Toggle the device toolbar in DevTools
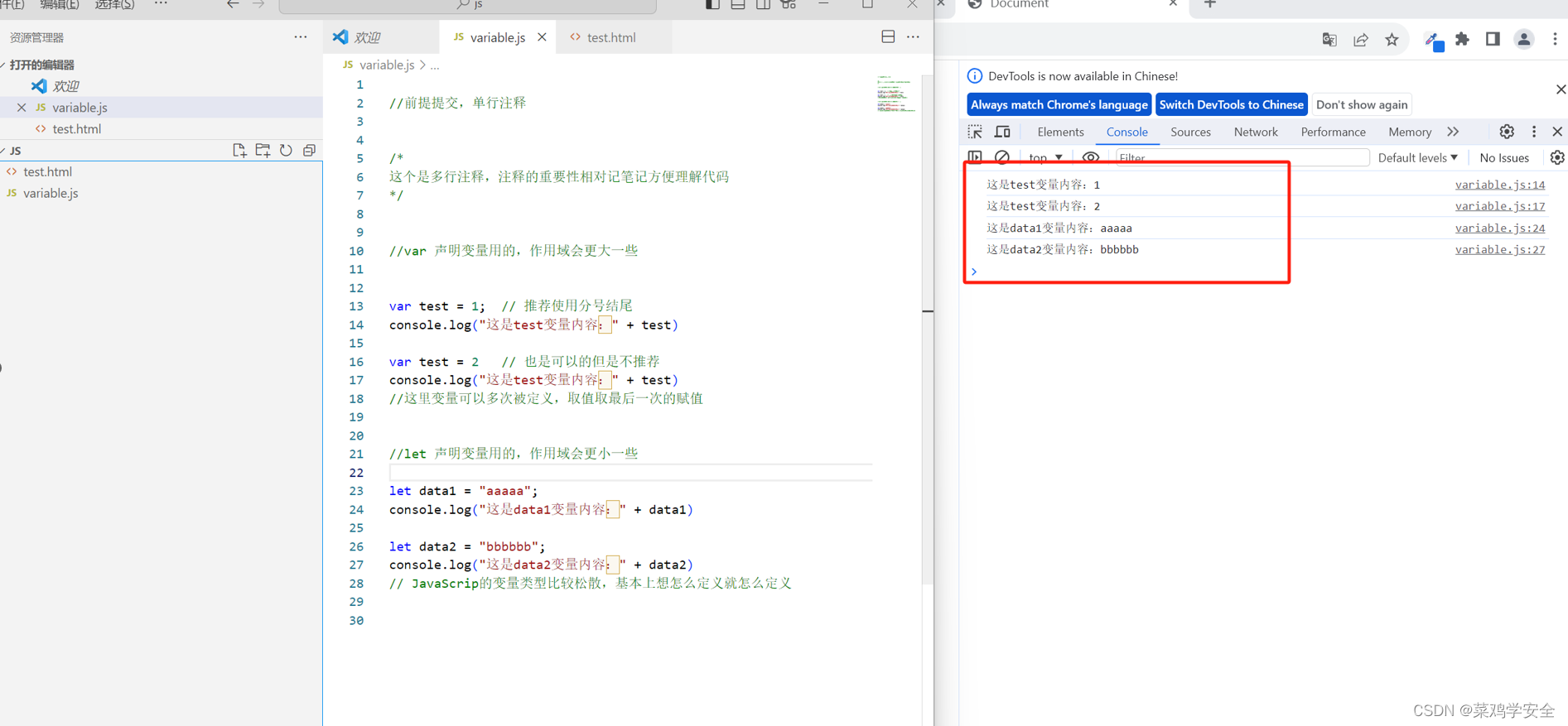1568x726 pixels. coord(1002,132)
